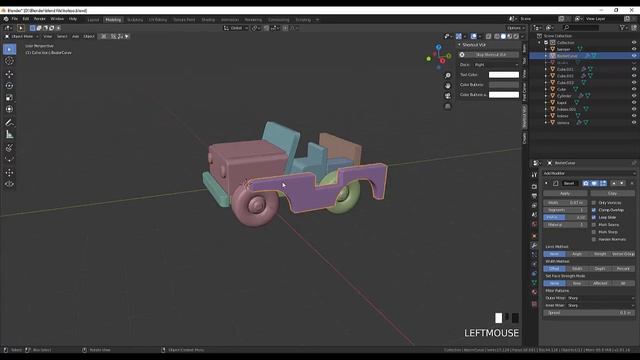Copy the Bevel modifier
This screenshot has width=640, height=360.
(612, 193)
